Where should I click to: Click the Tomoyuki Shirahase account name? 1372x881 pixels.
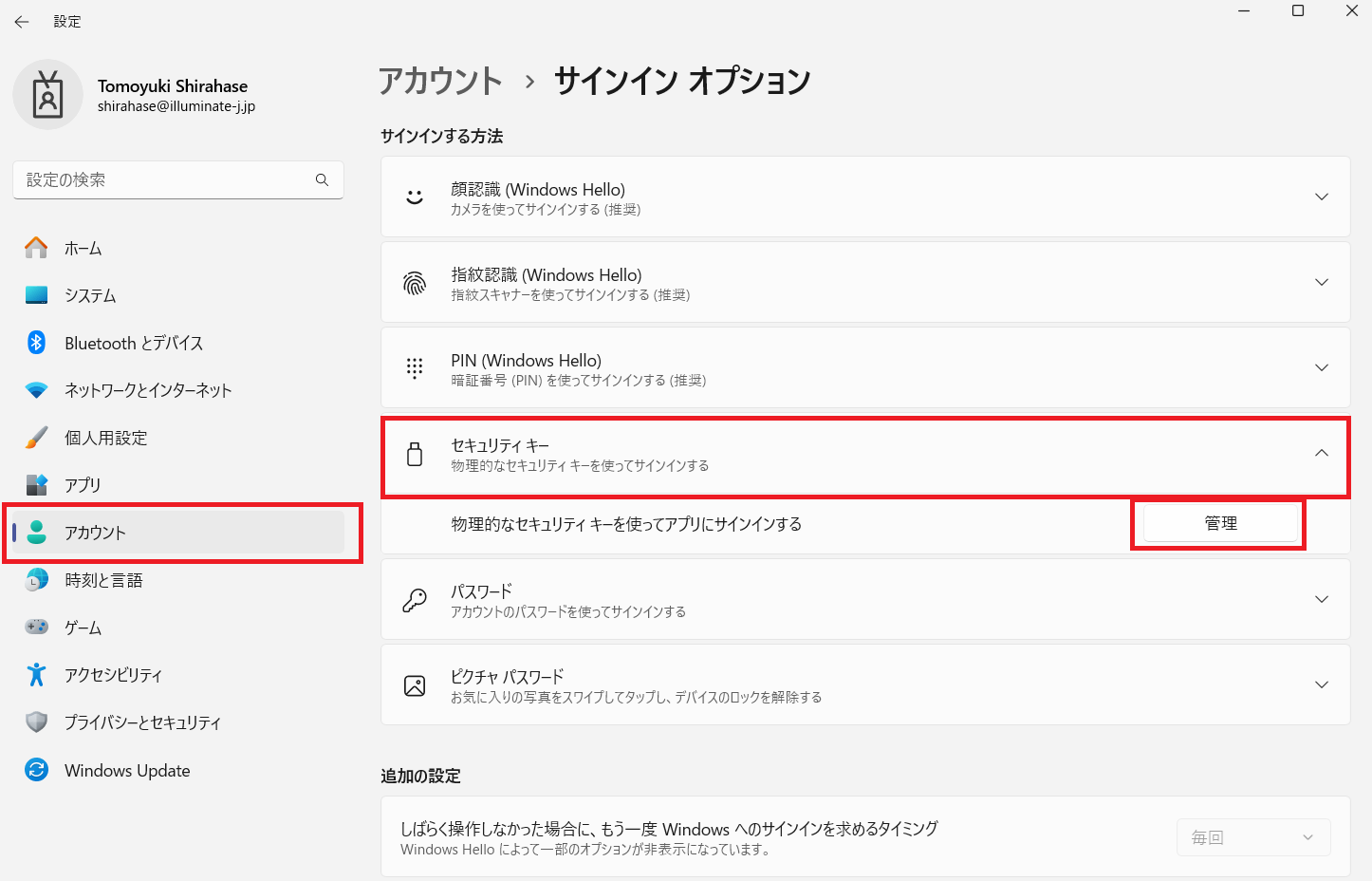point(173,86)
